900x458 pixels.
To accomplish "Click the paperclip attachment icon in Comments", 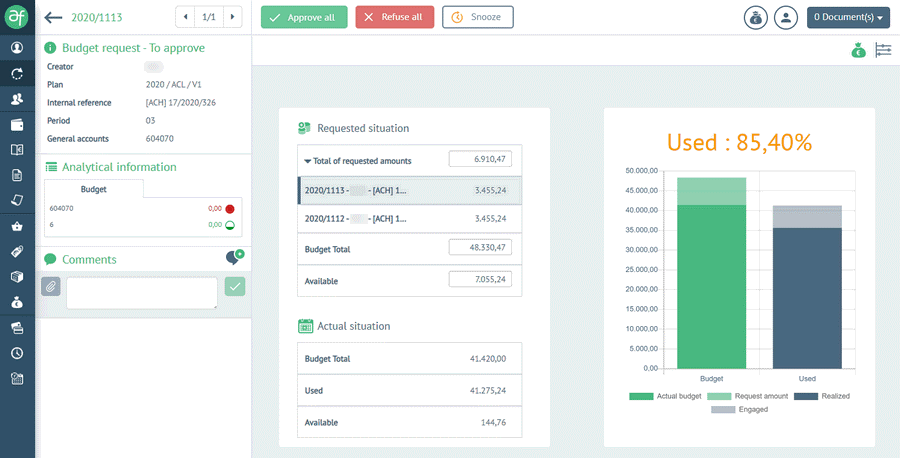I will (x=51, y=287).
